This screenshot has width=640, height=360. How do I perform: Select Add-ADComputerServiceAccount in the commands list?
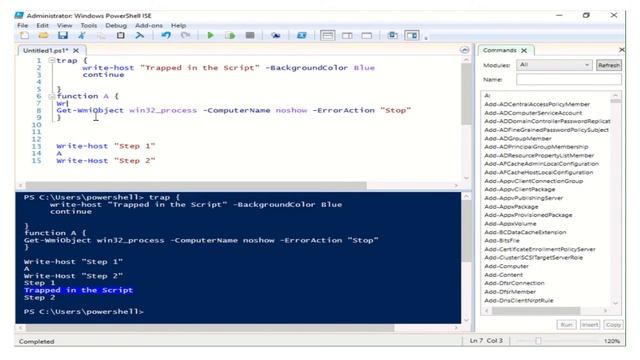point(533,113)
